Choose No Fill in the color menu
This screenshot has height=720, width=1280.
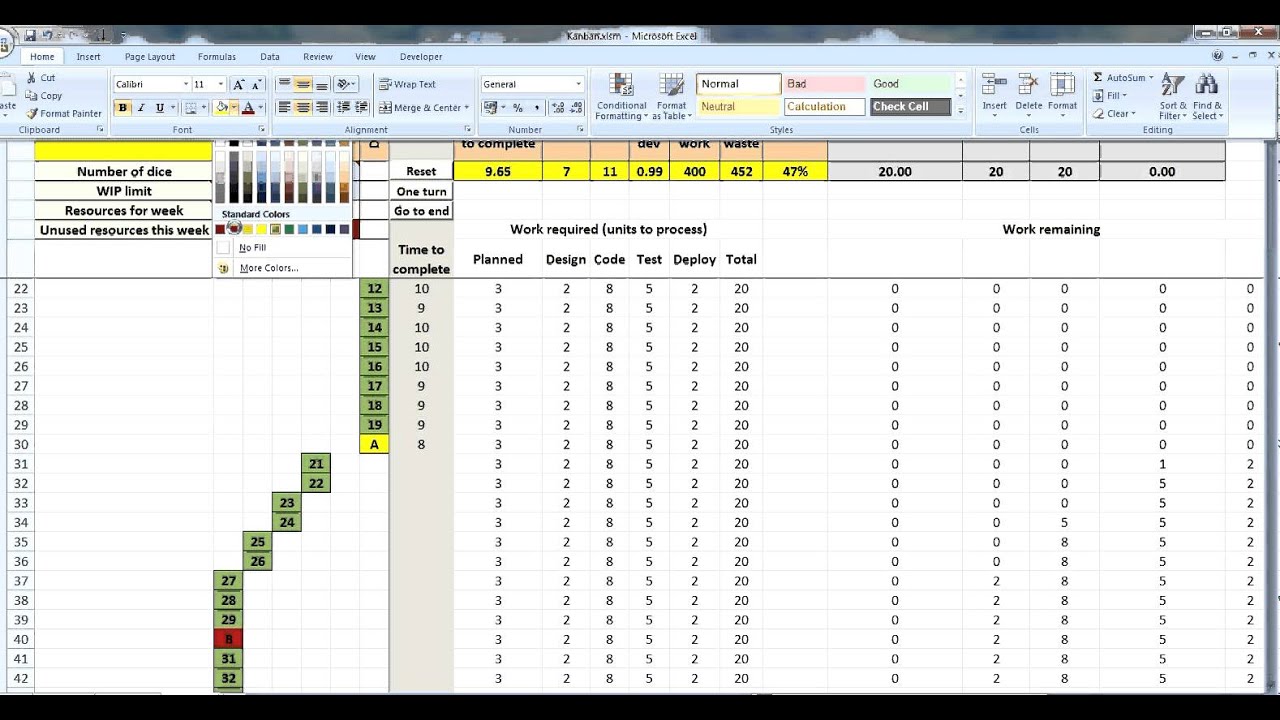[283, 248]
